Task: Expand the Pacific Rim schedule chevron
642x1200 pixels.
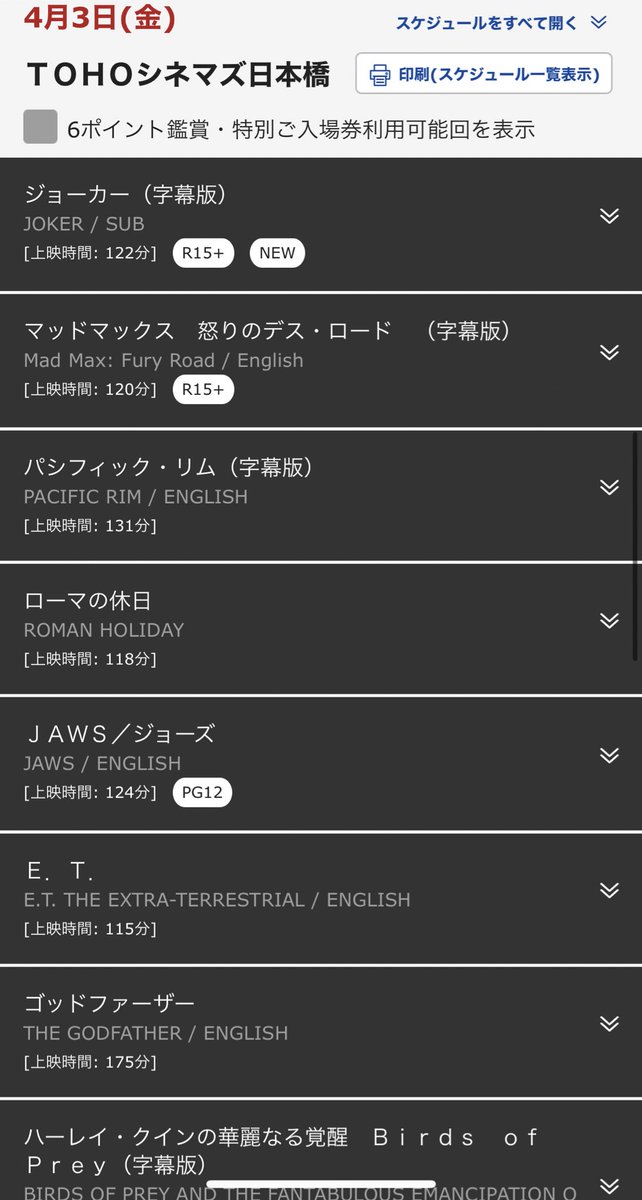Action: [x=609, y=487]
